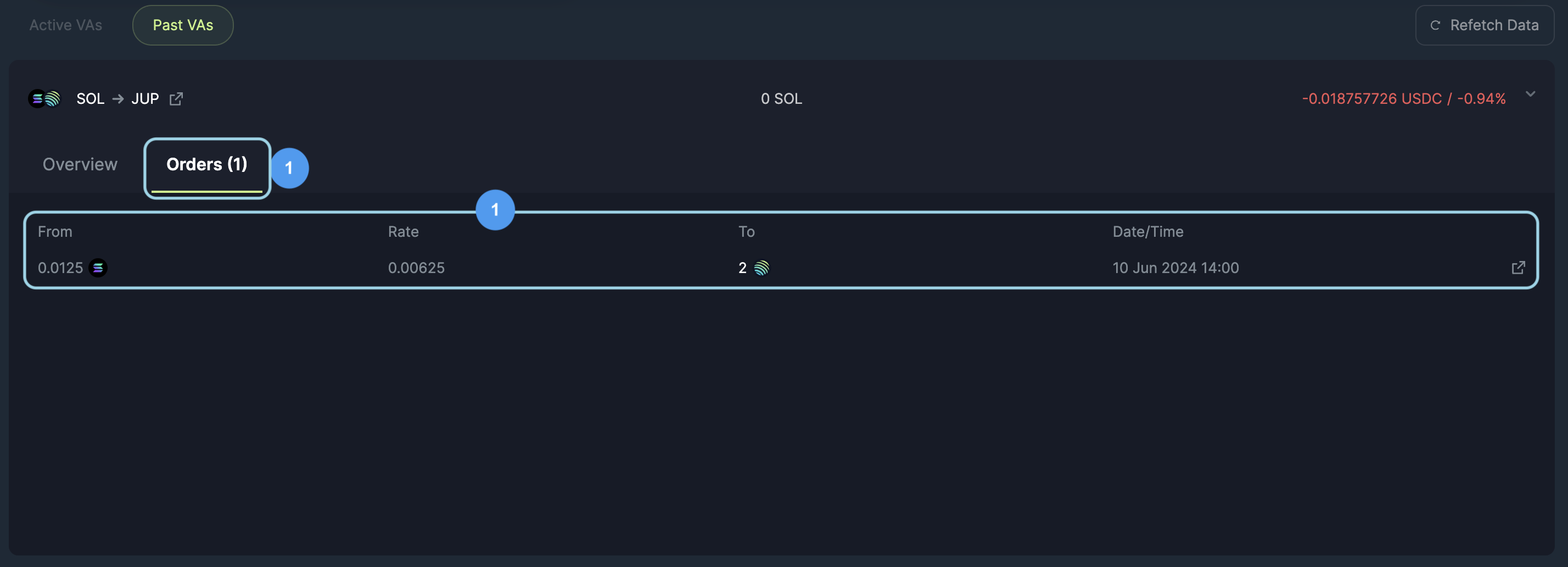1568x567 pixels.
Task: Click the JUP token icon in To column
Action: coord(761,268)
